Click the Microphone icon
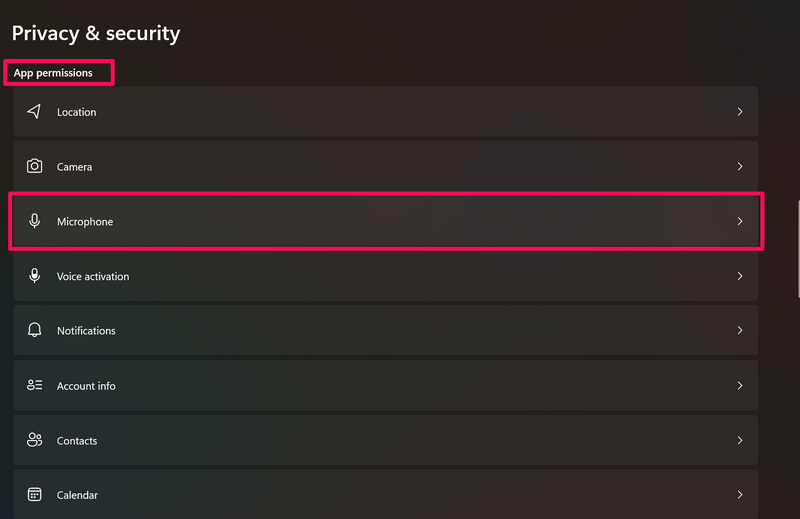The height and width of the screenshot is (519, 800). [35, 221]
